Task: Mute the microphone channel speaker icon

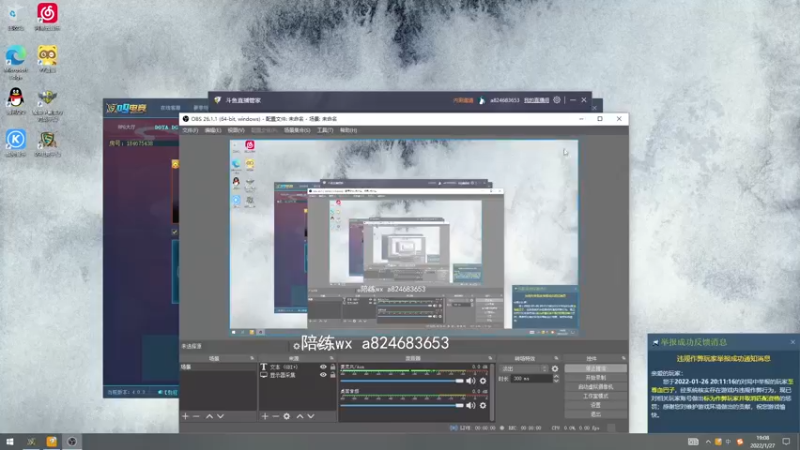Action: coord(470,381)
